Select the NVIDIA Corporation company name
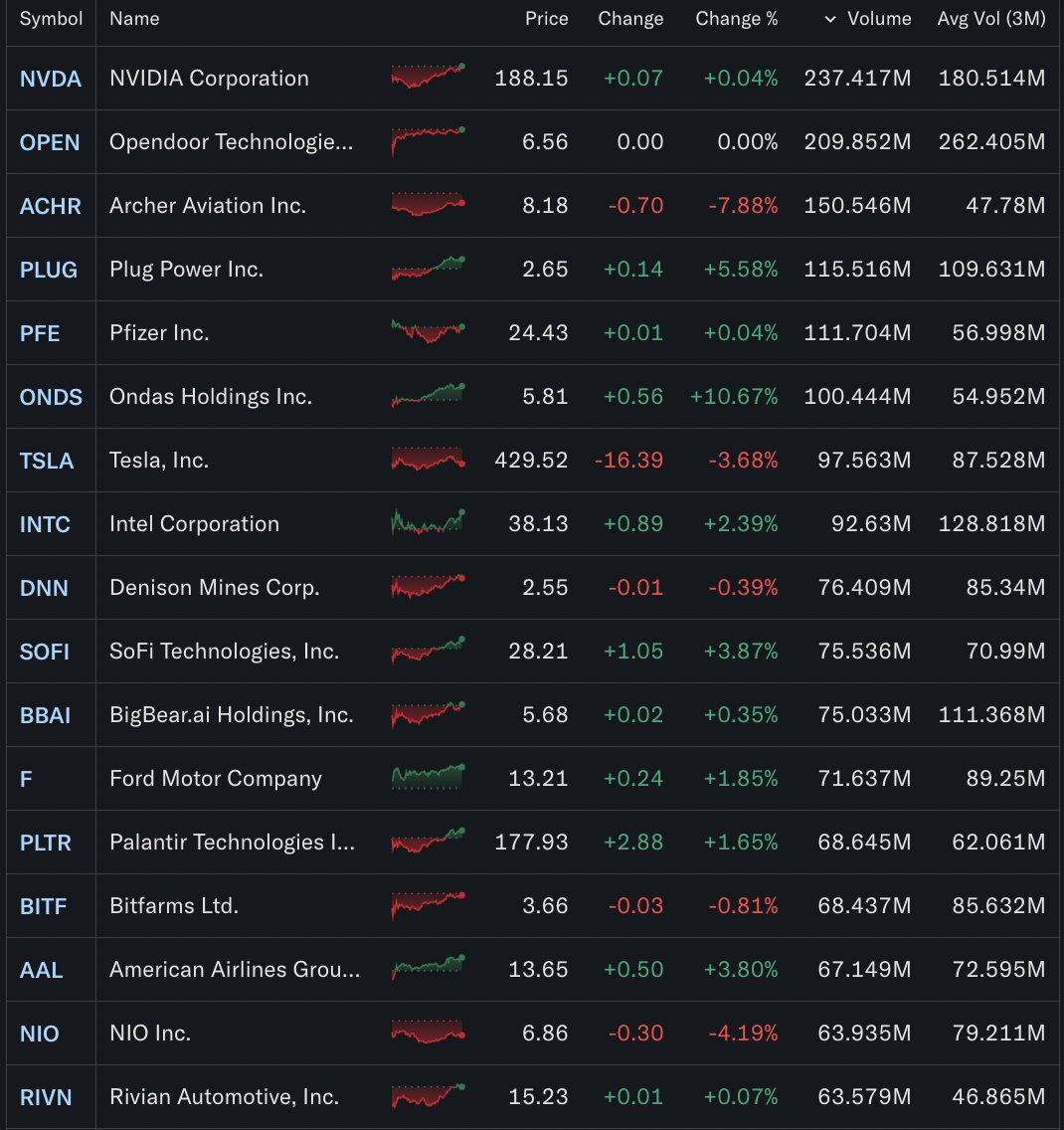The height and width of the screenshot is (1130, 1064). click(x=209, y=78)
